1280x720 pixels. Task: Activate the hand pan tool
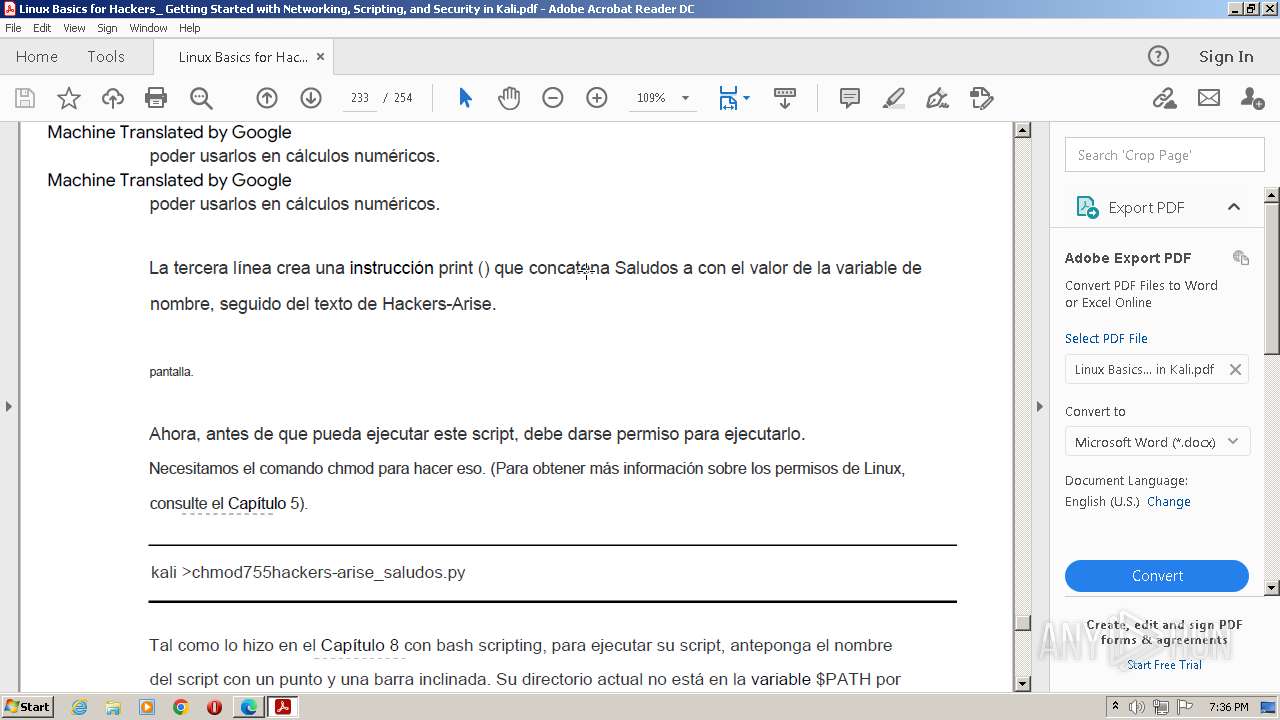click(x=509, y=98)
